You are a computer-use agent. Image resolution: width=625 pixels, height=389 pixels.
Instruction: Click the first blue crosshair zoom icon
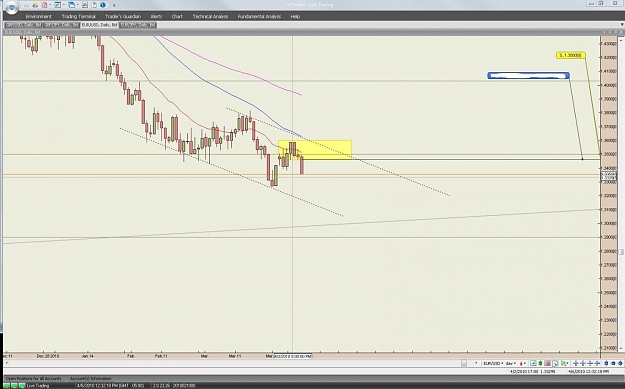tap(576, 363)
